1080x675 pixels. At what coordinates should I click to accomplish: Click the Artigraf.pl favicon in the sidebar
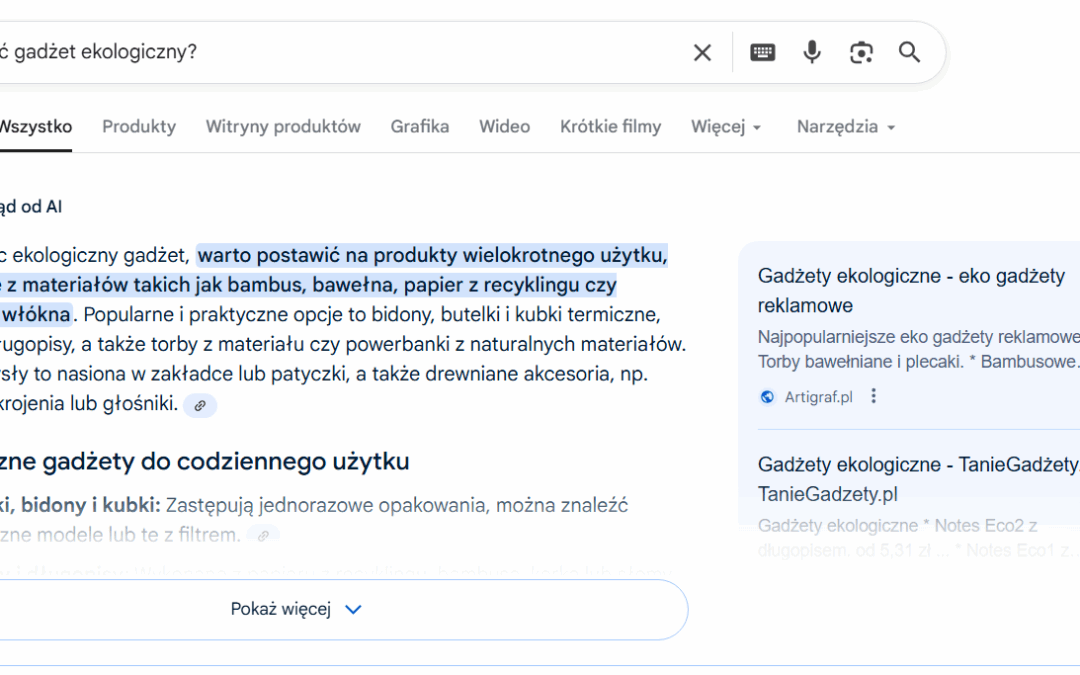tap(765, 396)
